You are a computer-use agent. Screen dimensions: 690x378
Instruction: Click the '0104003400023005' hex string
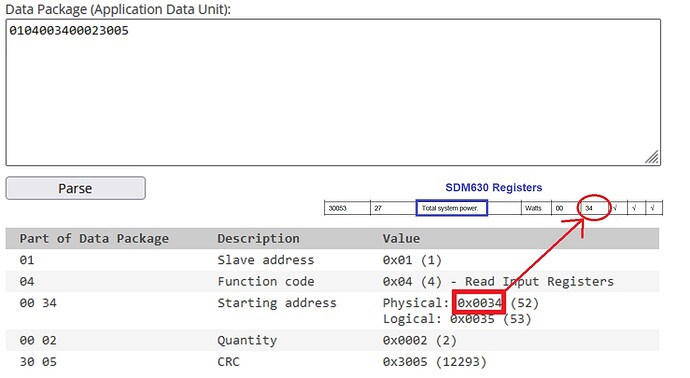(x=69, y=31)
